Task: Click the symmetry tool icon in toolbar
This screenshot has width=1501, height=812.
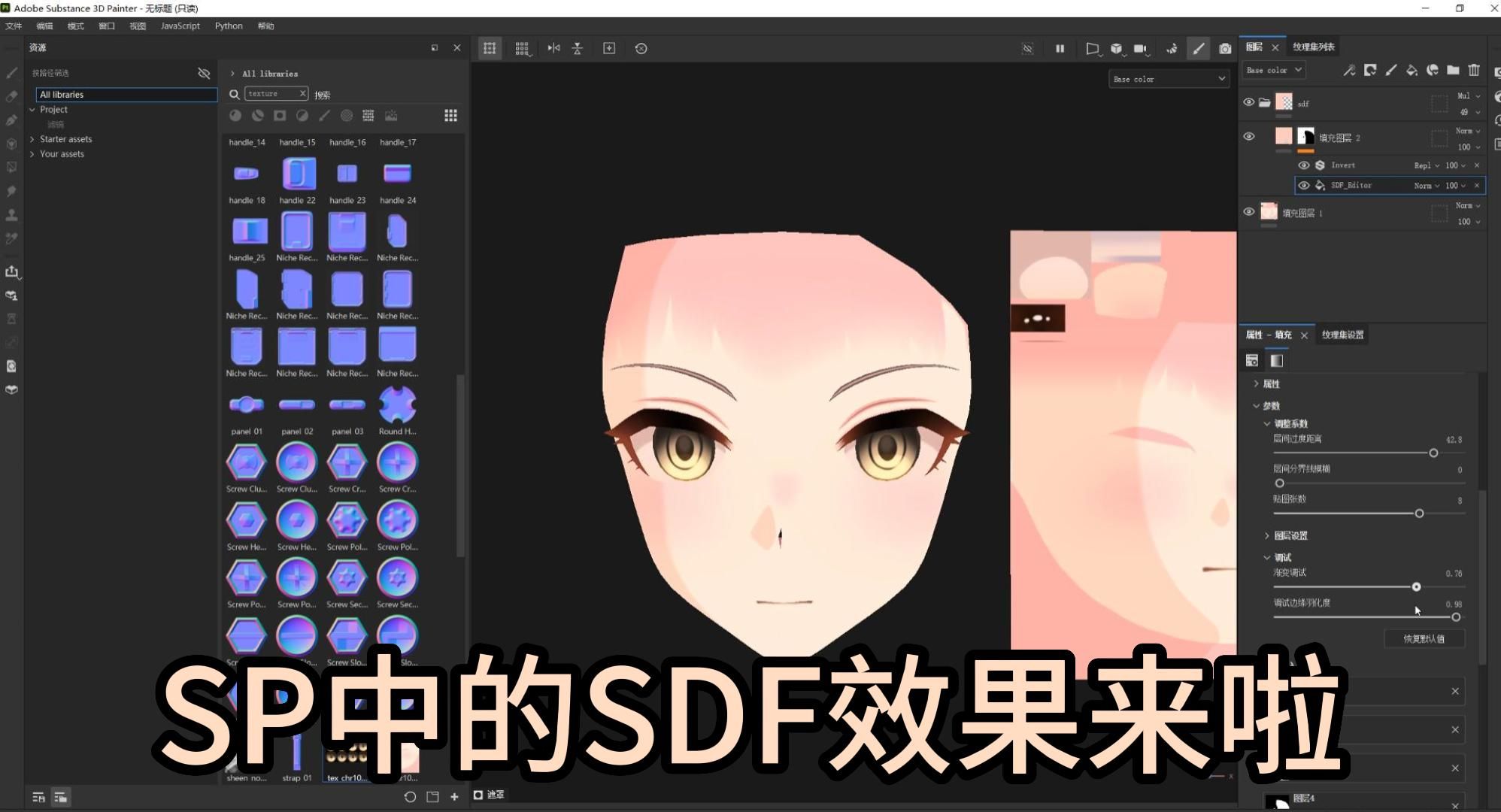Action: [x=553, y=48]
